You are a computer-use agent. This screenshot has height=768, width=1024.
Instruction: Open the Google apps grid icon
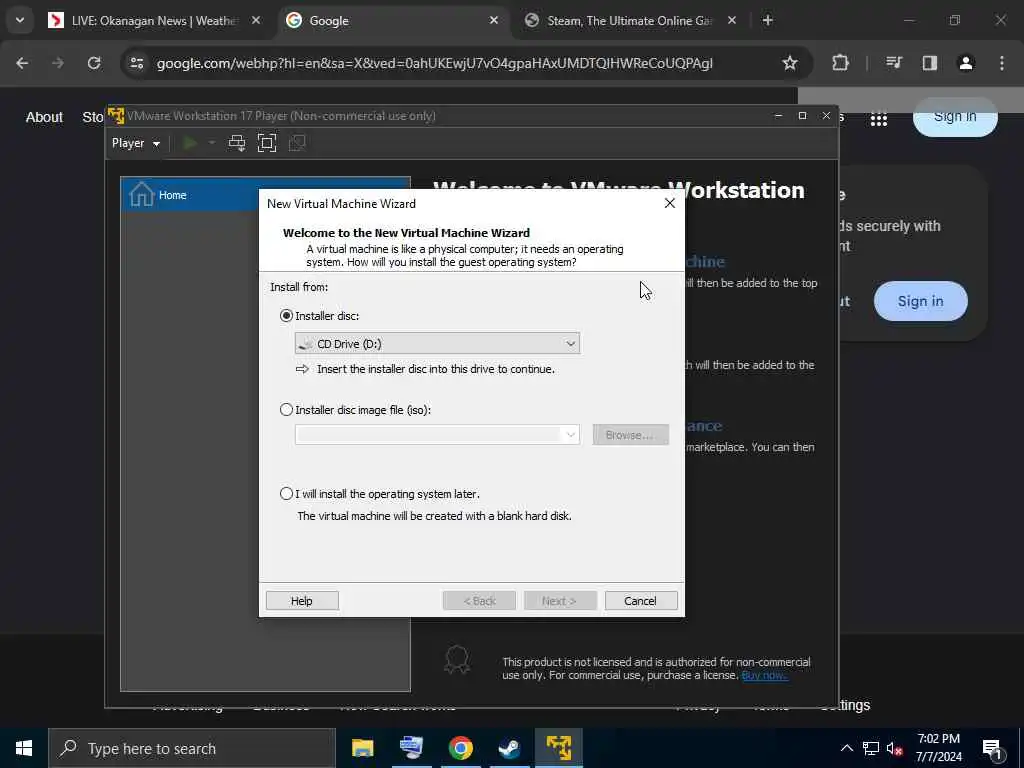pyautogui.click(x=879, y=120)
